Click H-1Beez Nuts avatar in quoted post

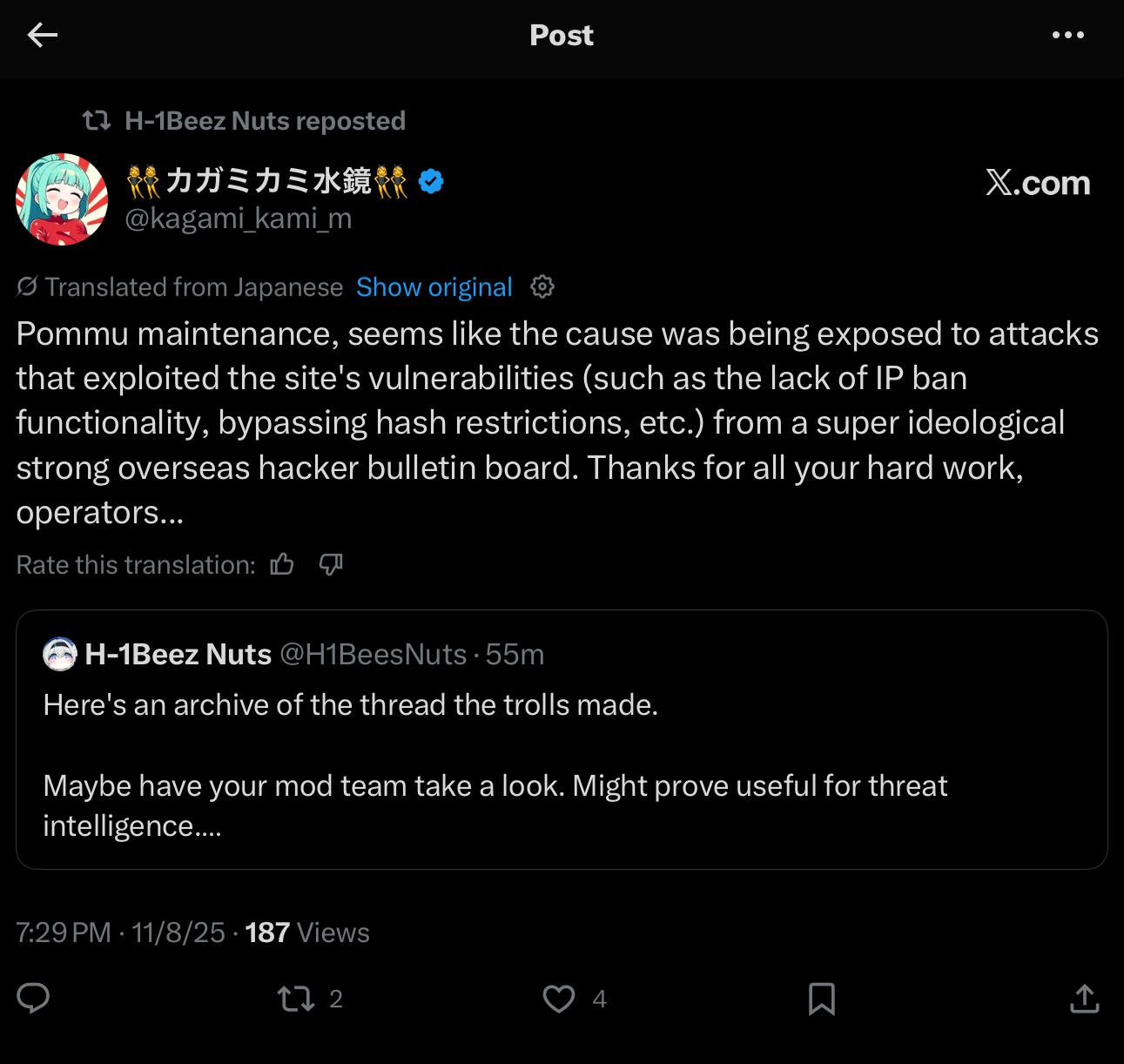(59, 654)
